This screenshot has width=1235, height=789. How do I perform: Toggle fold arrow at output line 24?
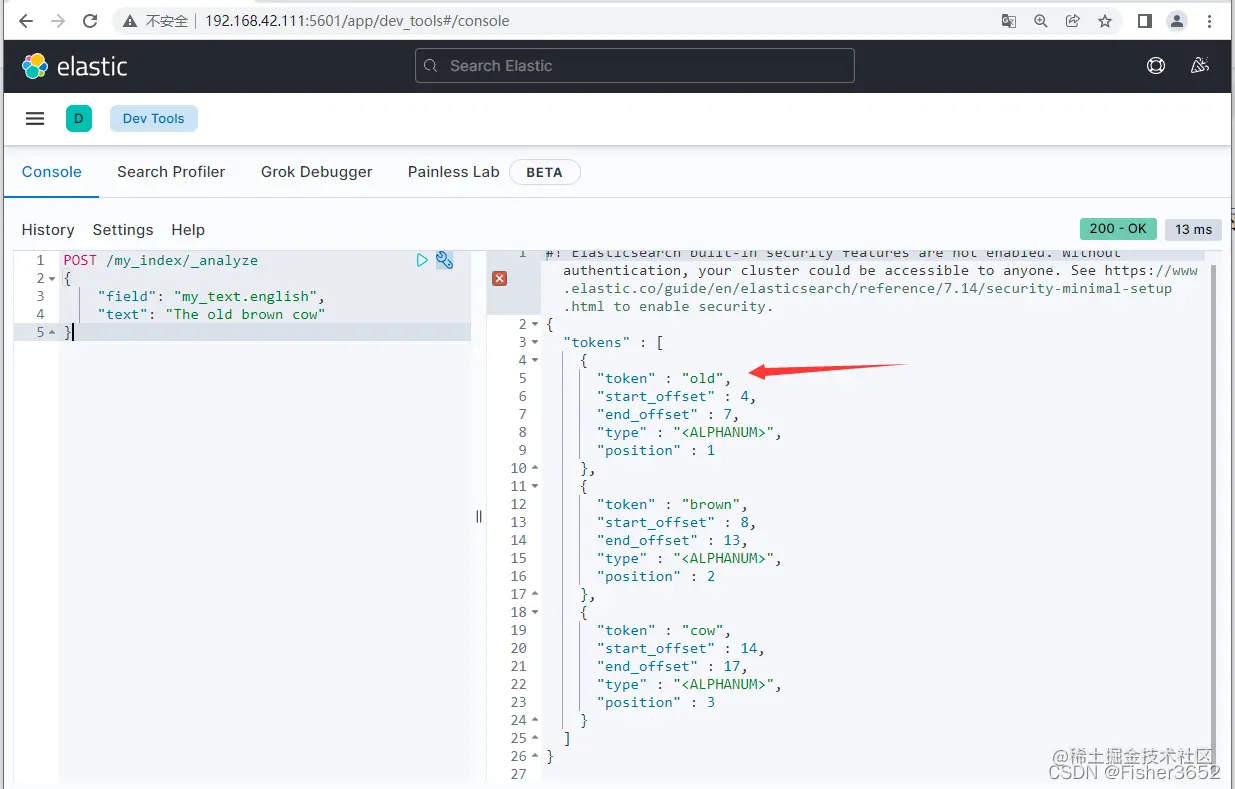tap(535, 721)
